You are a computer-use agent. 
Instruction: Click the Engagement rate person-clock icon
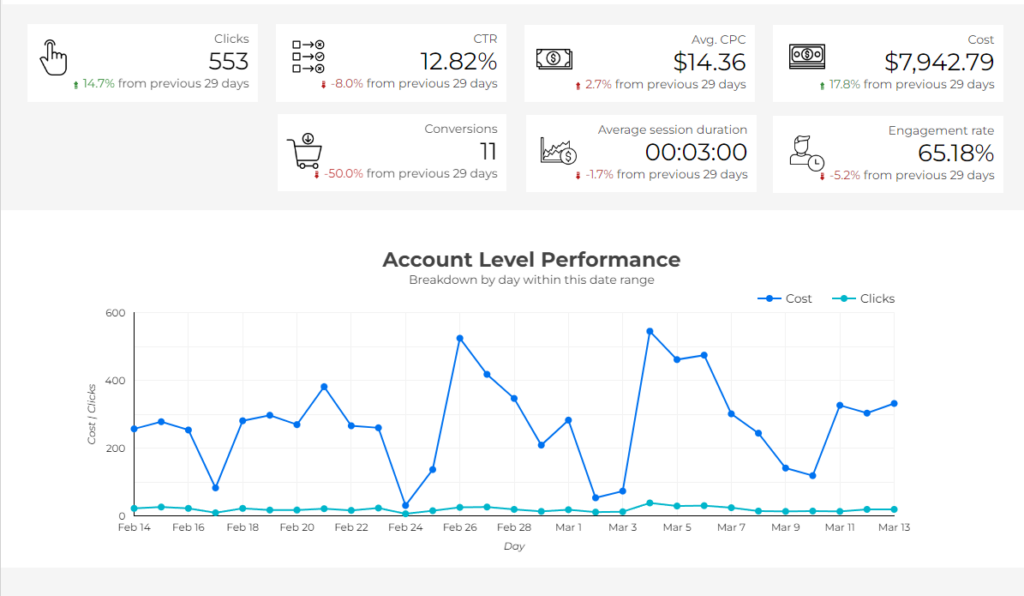807,153
